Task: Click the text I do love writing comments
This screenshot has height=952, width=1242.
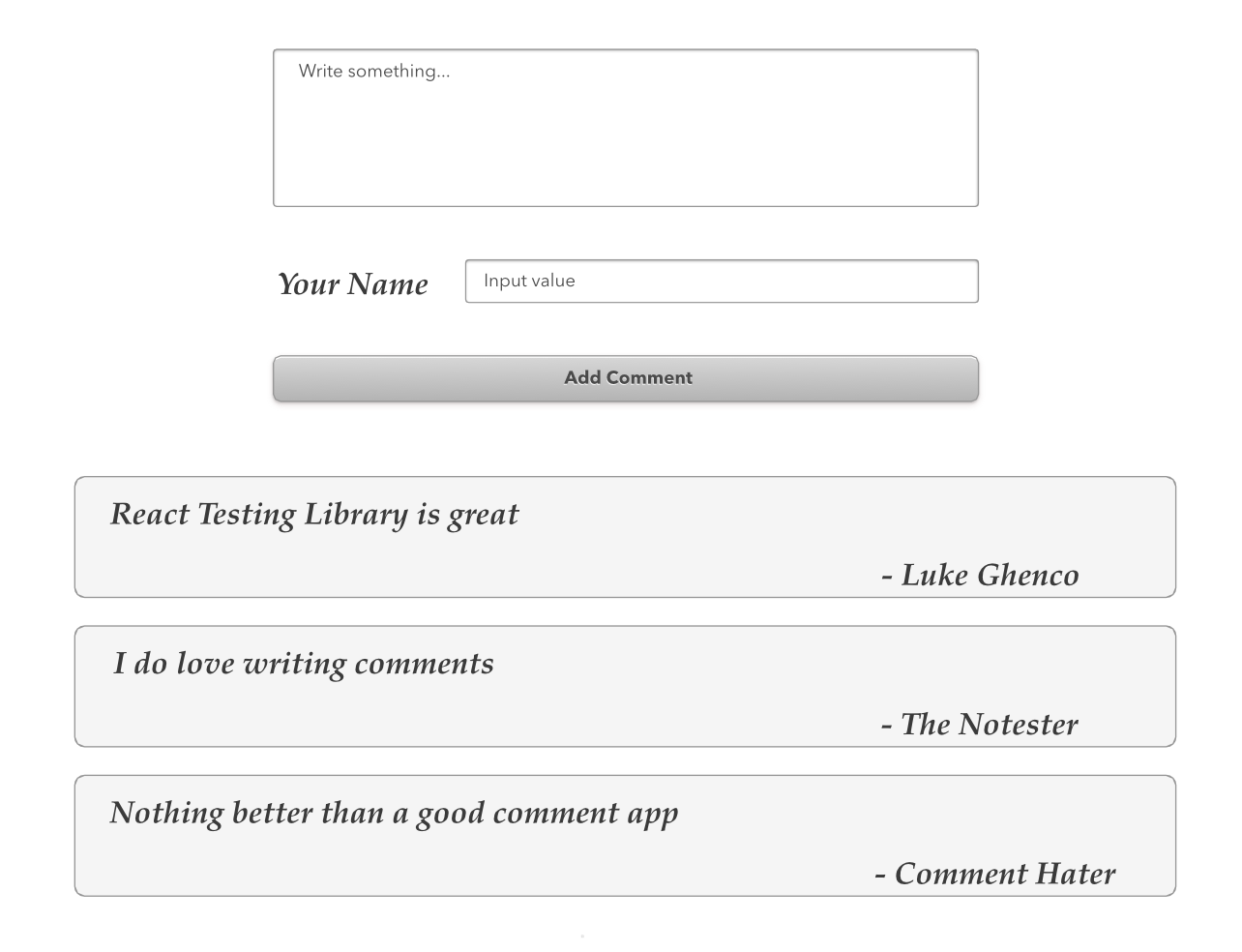Action: 303,664
